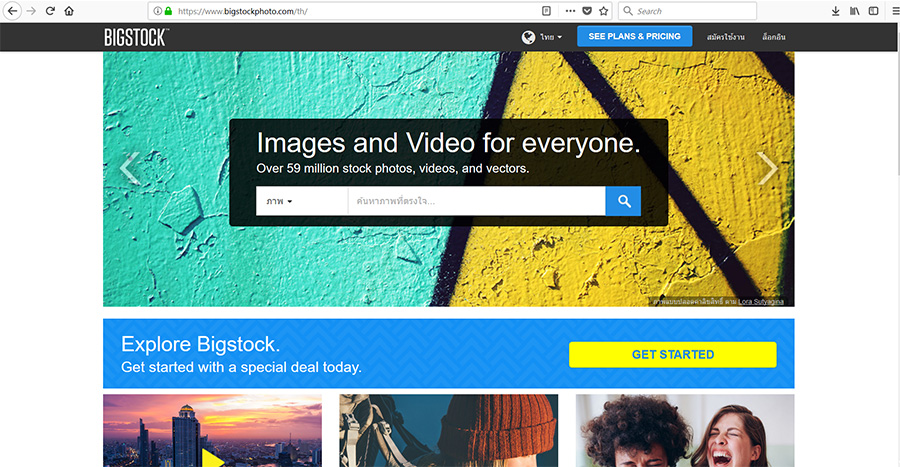View the green padlock security details
900x467 pixels.
click(x=168, y=11)
